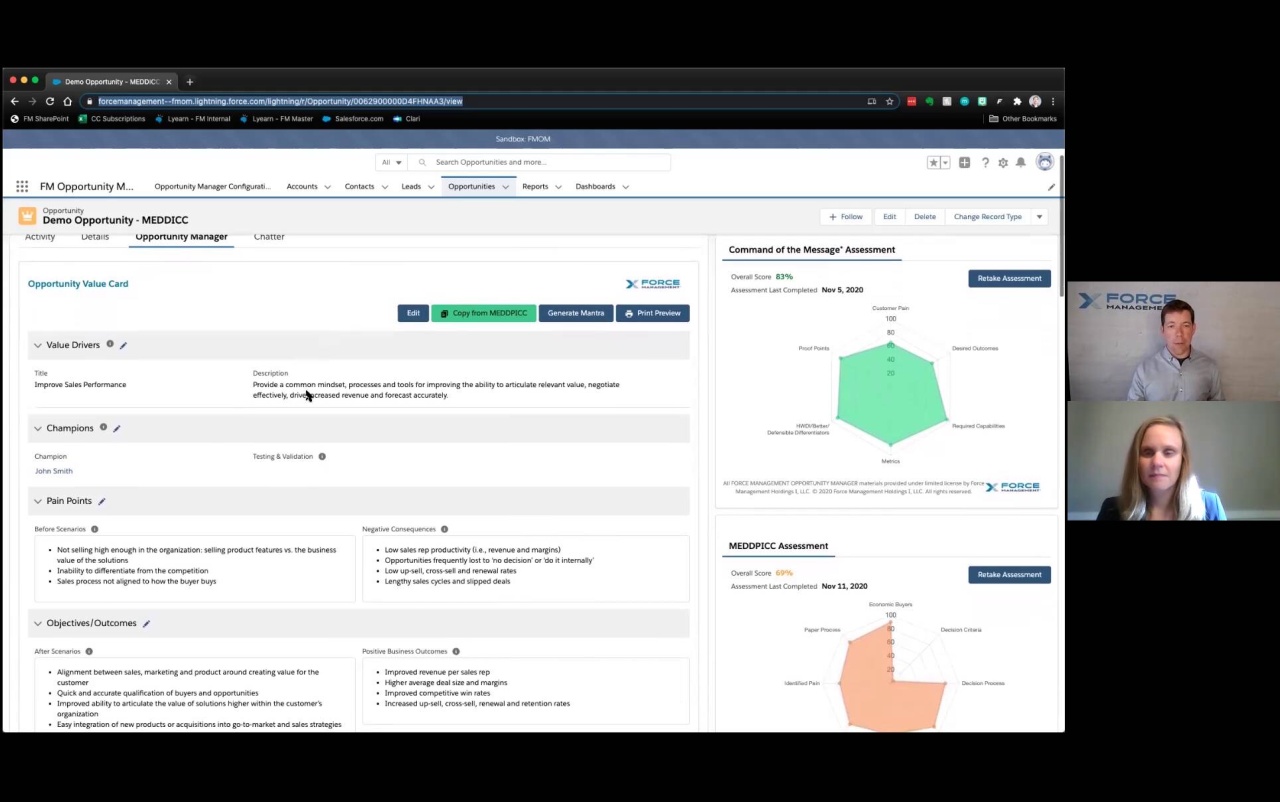This screenshot has width=1280, height=802.
Task: Open Salesforce Help question mark icon
Action: point(985,162)
